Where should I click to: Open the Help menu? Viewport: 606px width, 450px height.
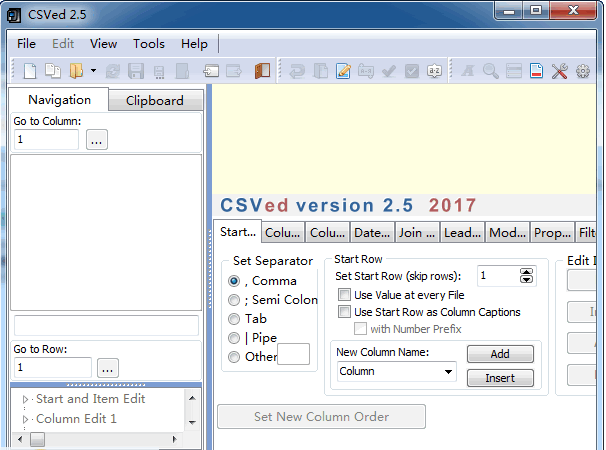tap(194, 44)
